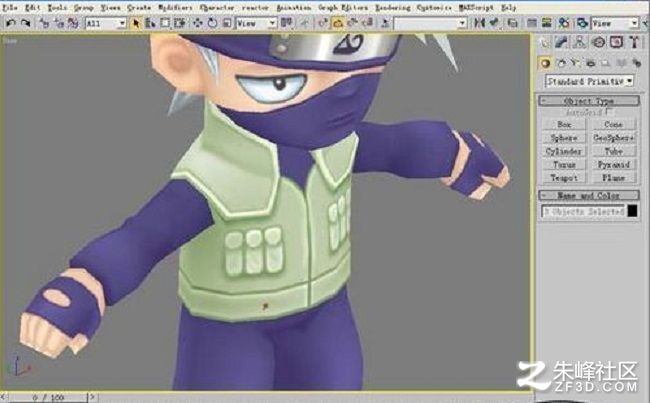Click the Teapot primitive button

564,178
